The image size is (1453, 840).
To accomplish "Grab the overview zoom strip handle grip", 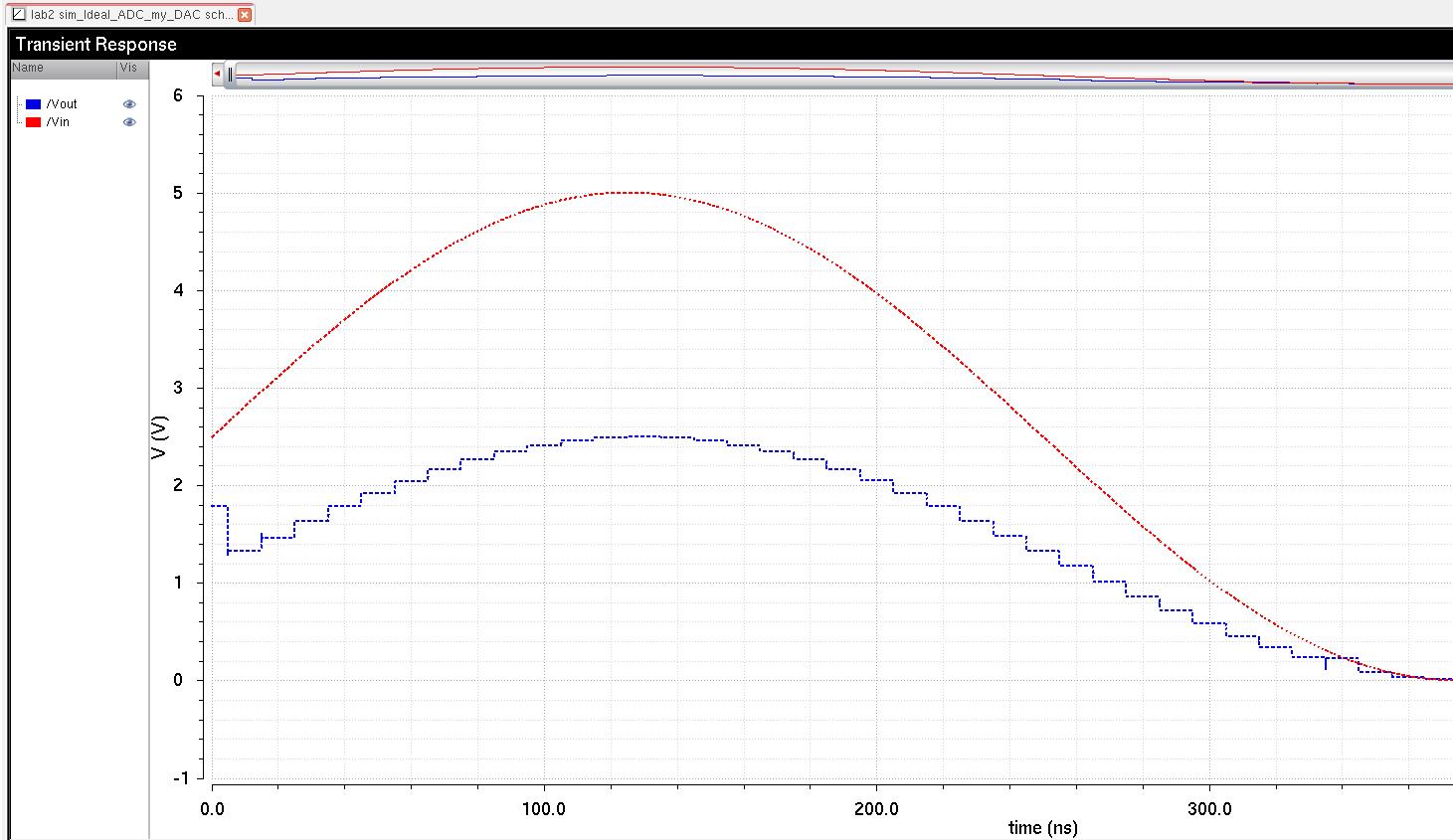I will pos(230,75).
